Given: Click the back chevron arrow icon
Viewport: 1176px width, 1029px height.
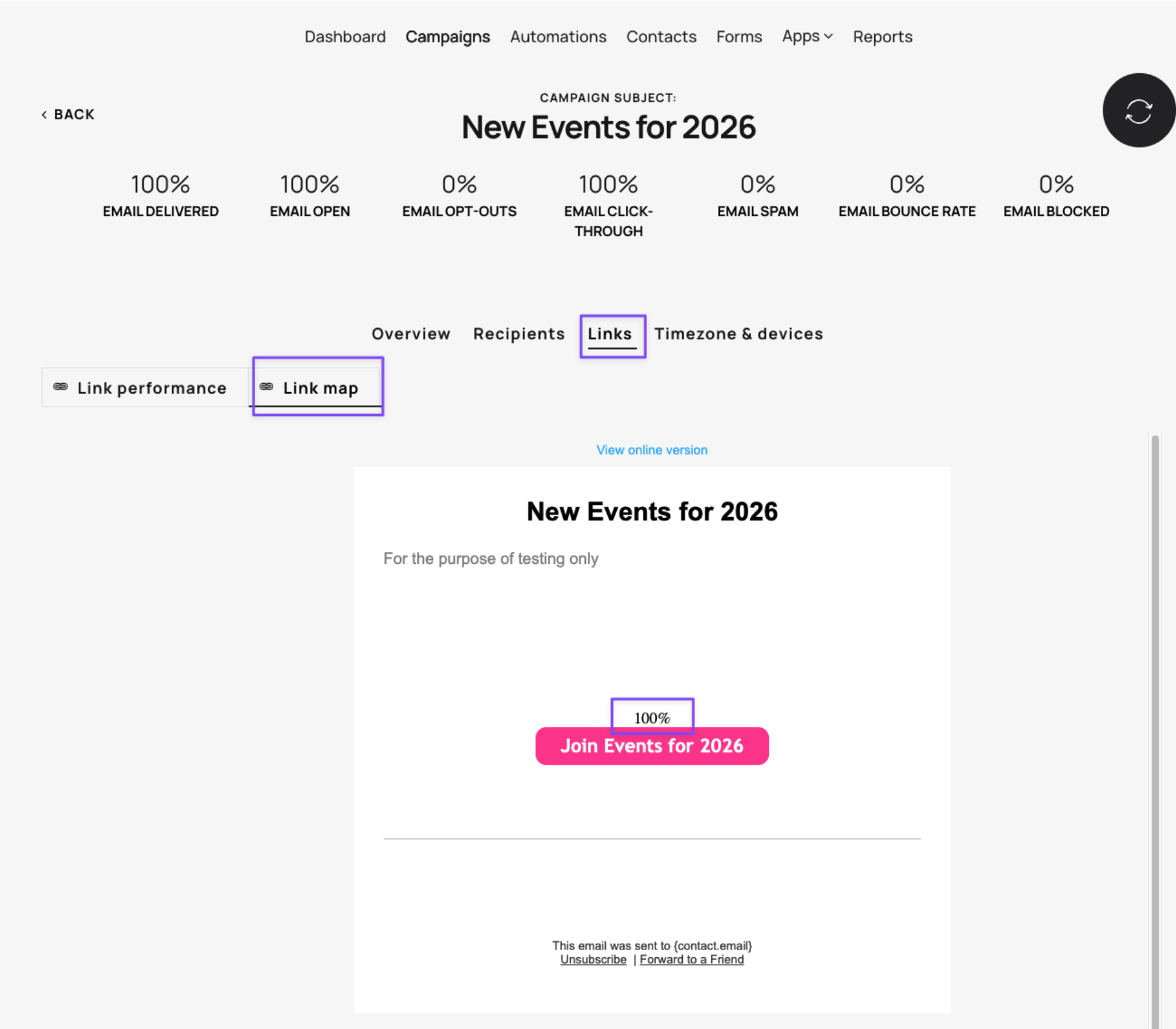Looking at the screenshot, I should [x=44, y=114].
